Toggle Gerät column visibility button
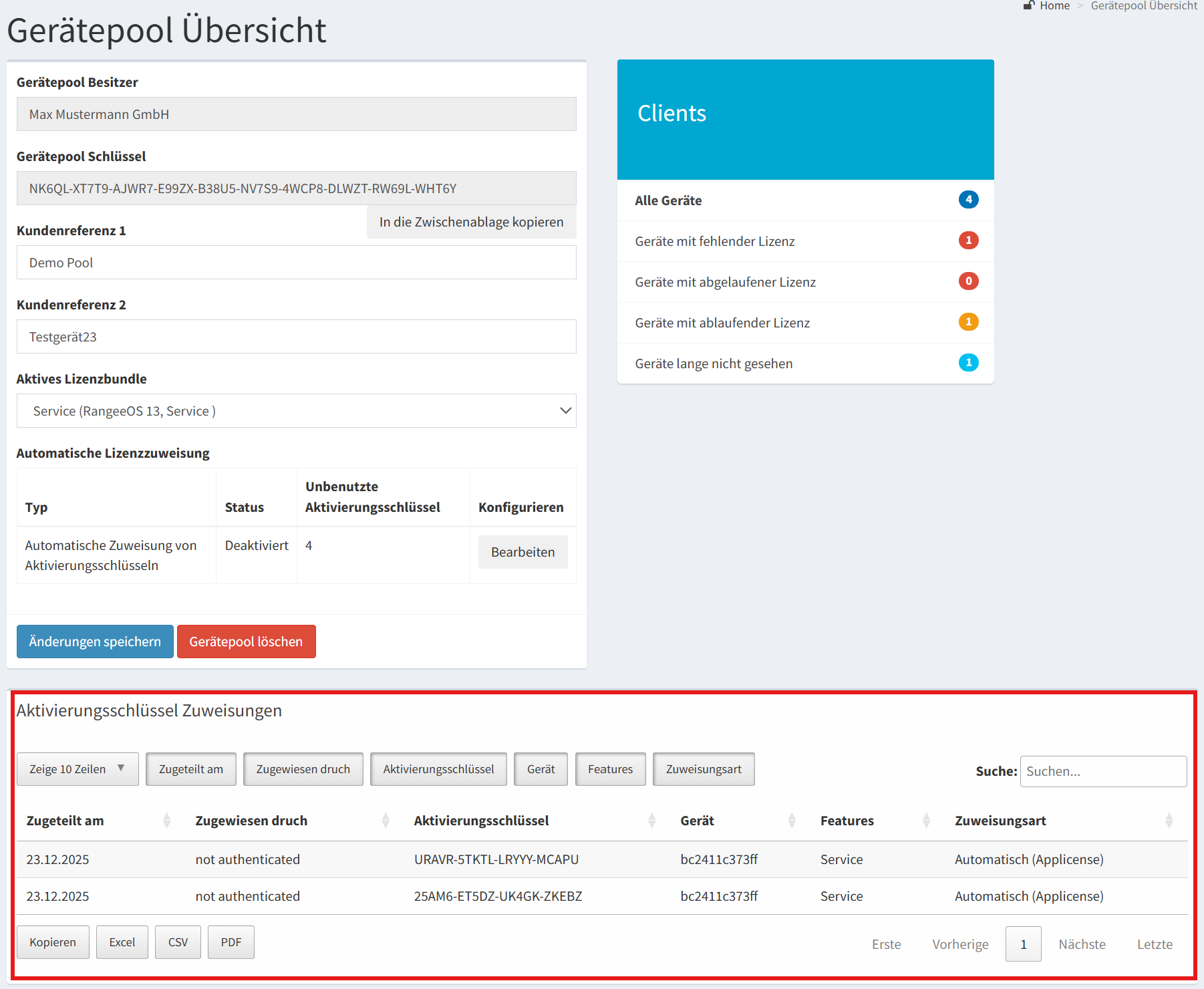Screen dimensions: 1204x989 [541, 769]
